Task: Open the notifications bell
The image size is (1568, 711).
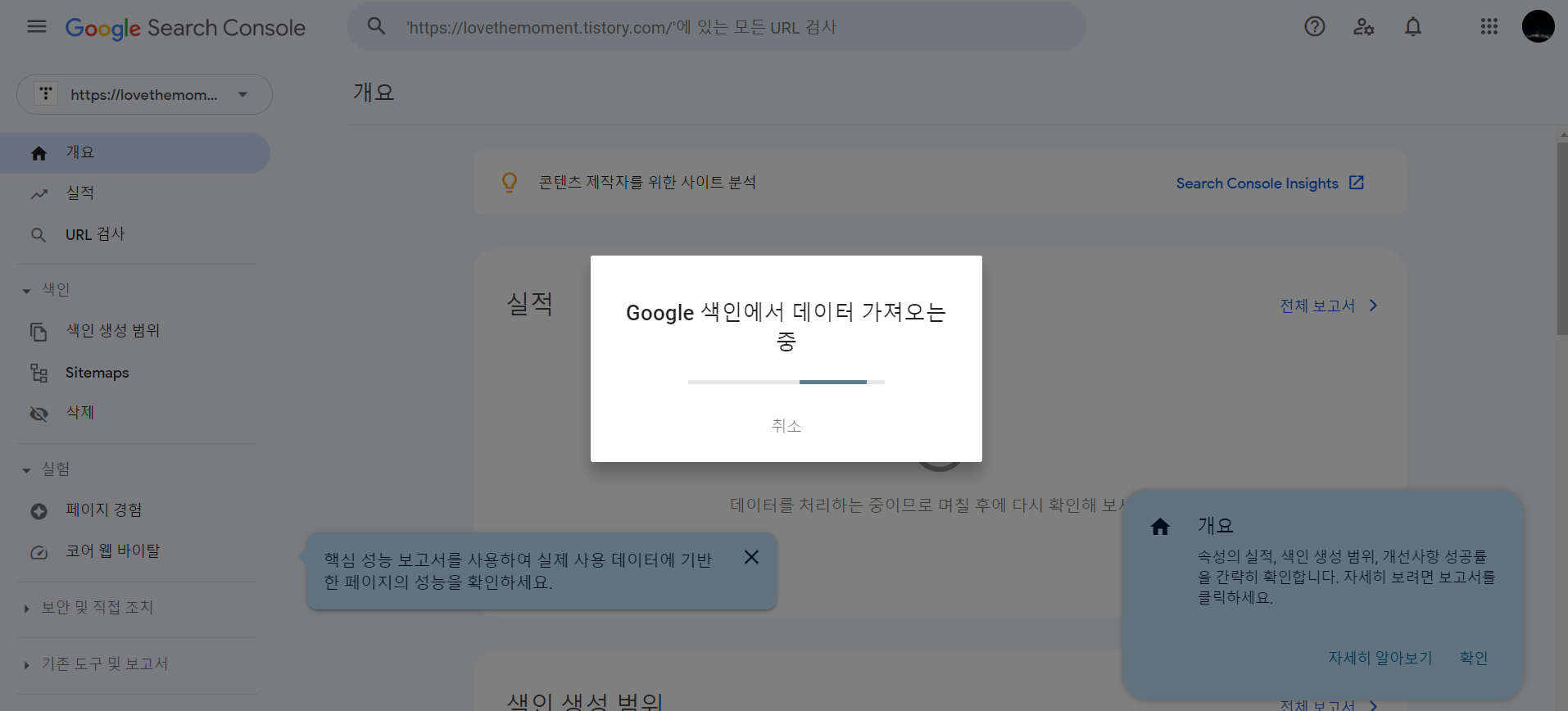Action: [1413, 27]
